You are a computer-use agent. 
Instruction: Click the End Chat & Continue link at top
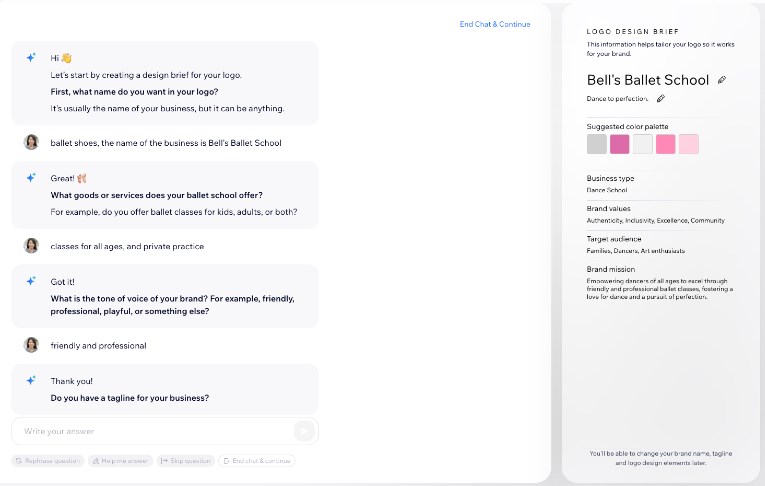[x=495, y=24]
